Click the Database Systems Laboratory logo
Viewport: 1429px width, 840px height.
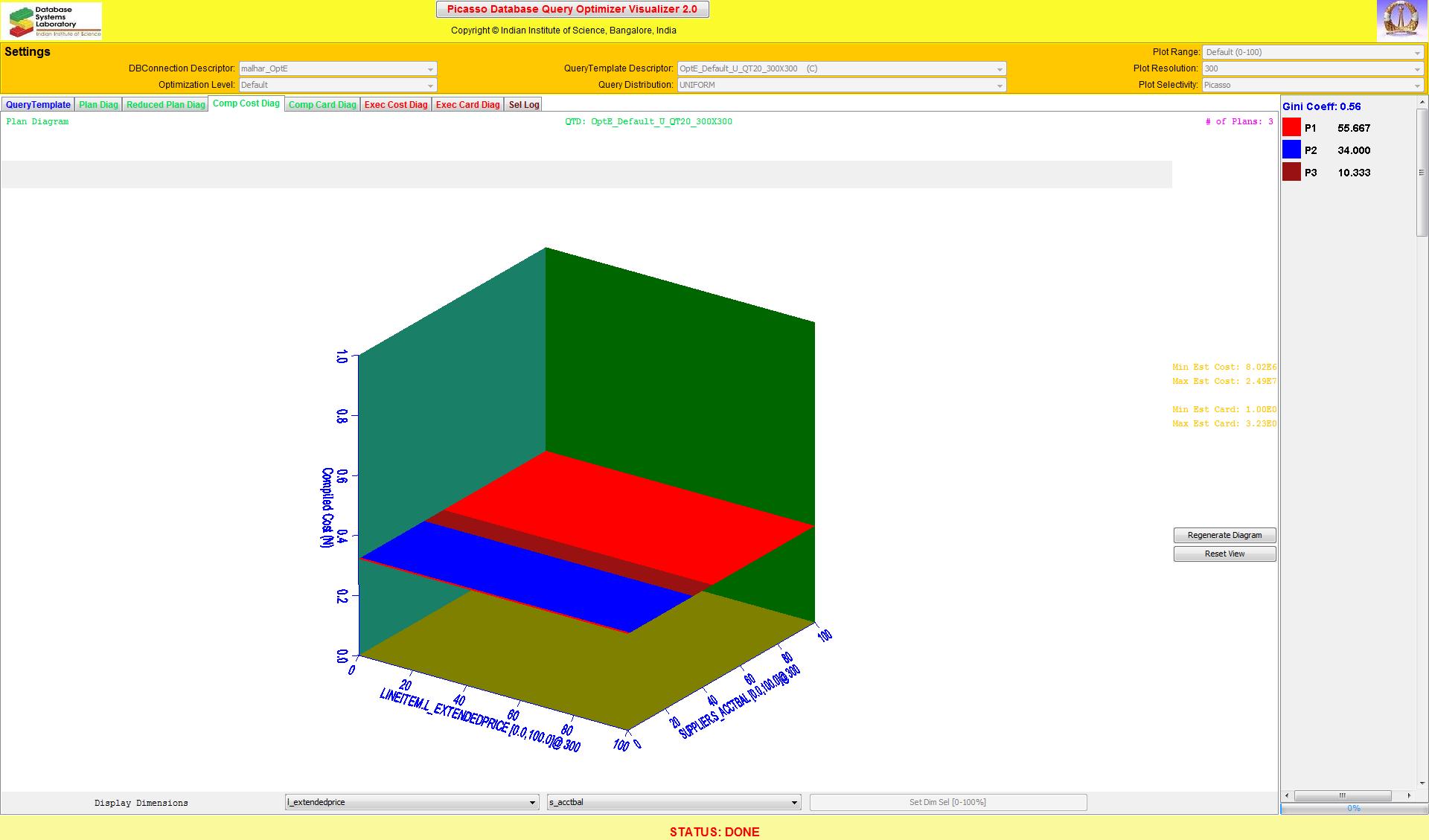[52, 21]
